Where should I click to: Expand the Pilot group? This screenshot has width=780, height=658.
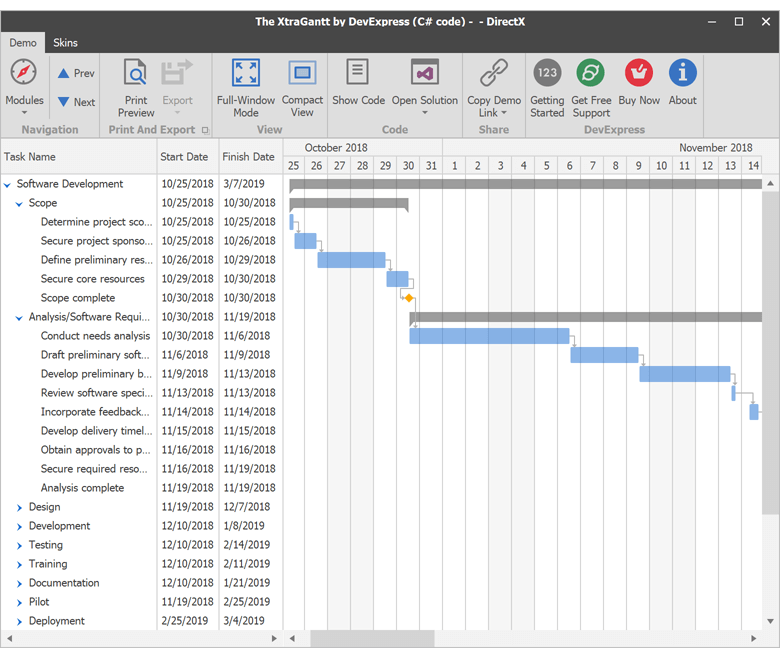[19, 602]
